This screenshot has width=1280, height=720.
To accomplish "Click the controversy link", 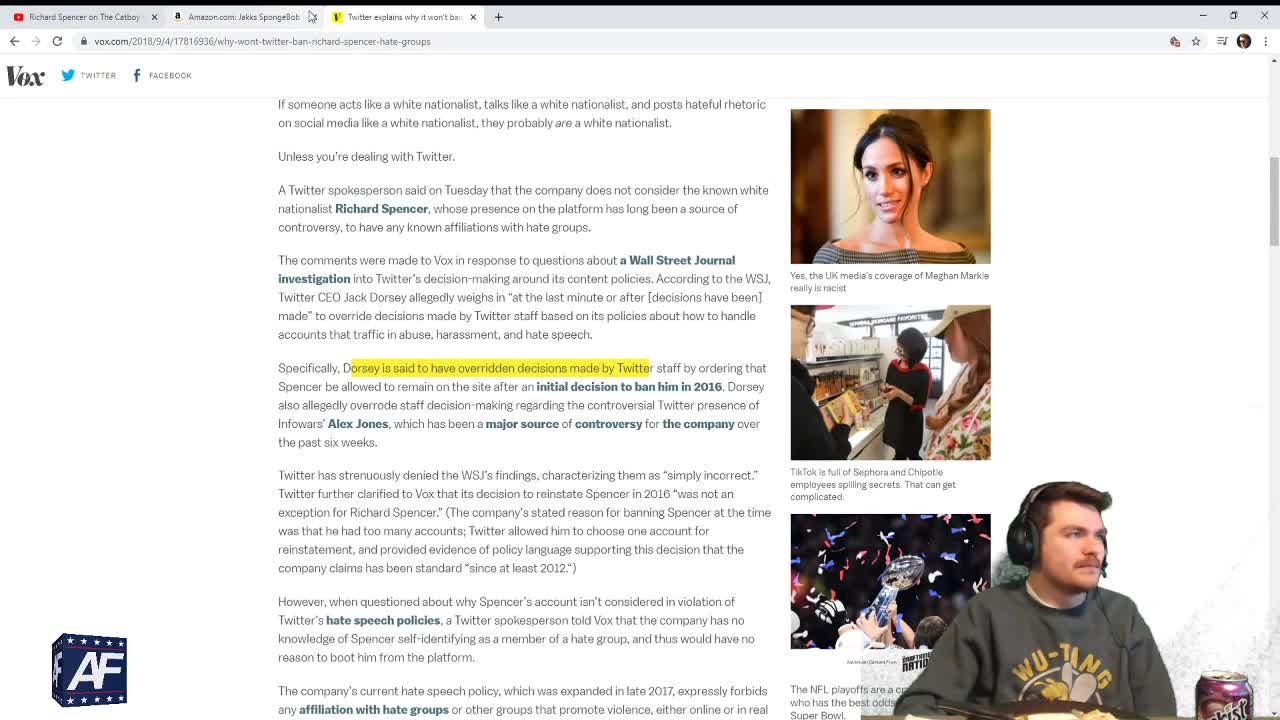I will click(608, 424).
